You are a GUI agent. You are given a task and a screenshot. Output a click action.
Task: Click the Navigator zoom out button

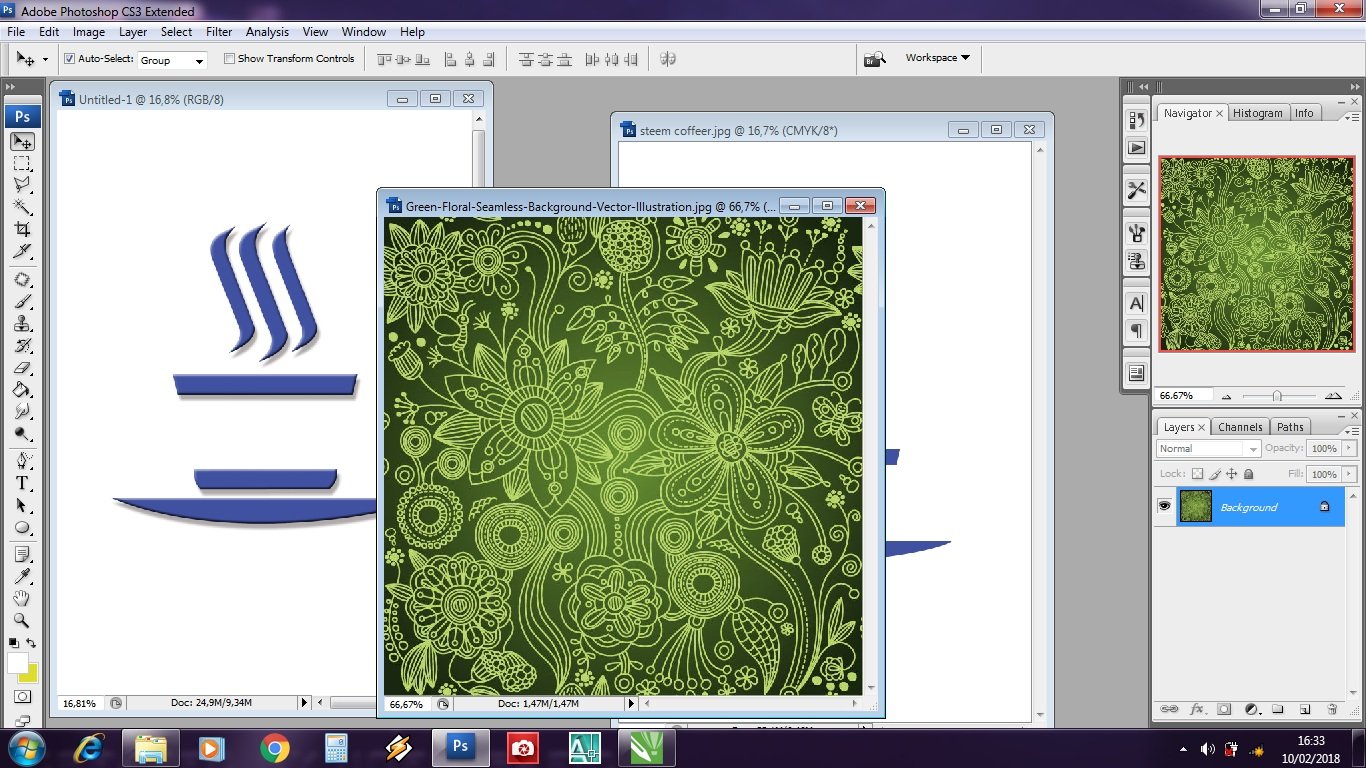pos(1227,396)
